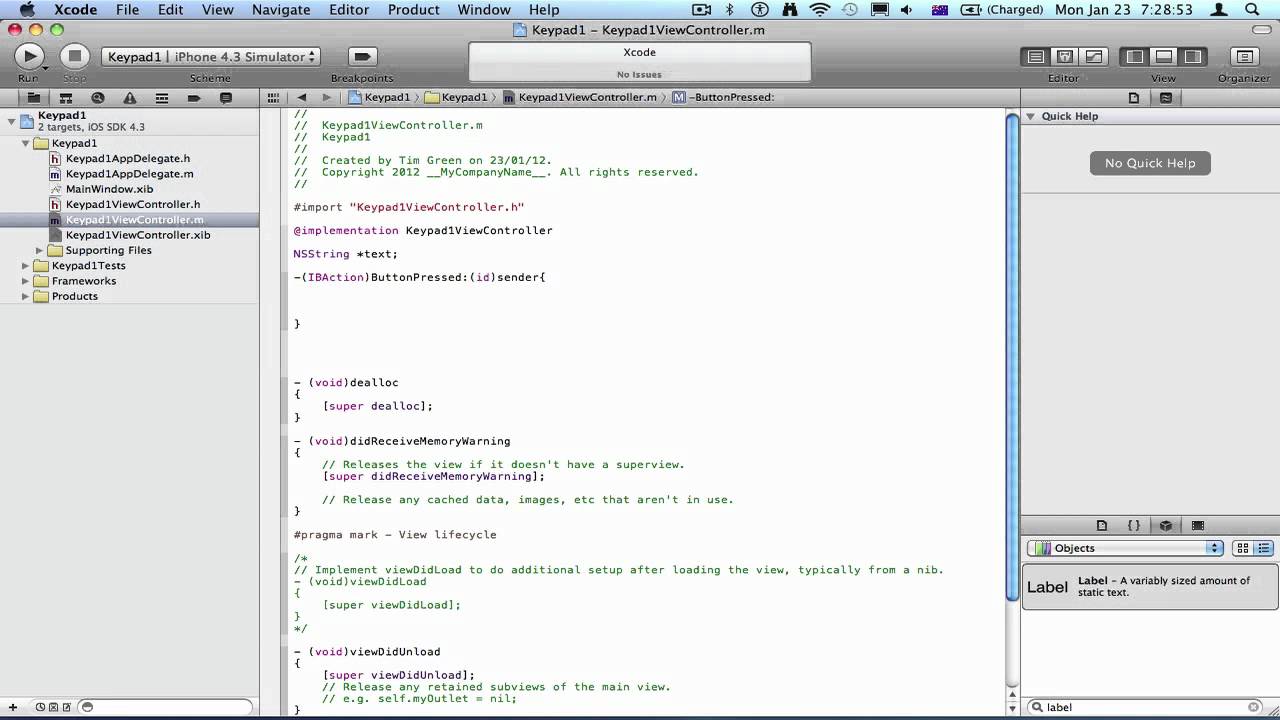Viewport: 1280px width, 720px height.
Task: Show the Log navigator
Action: tap(226, 98)
